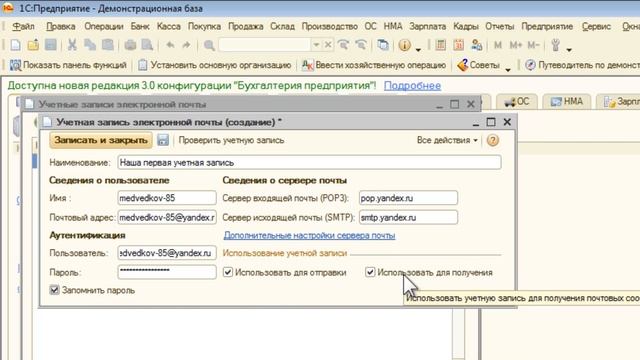Open the Предприятие menu
This screenshot has height=360, width=640.
coord(547,27)
